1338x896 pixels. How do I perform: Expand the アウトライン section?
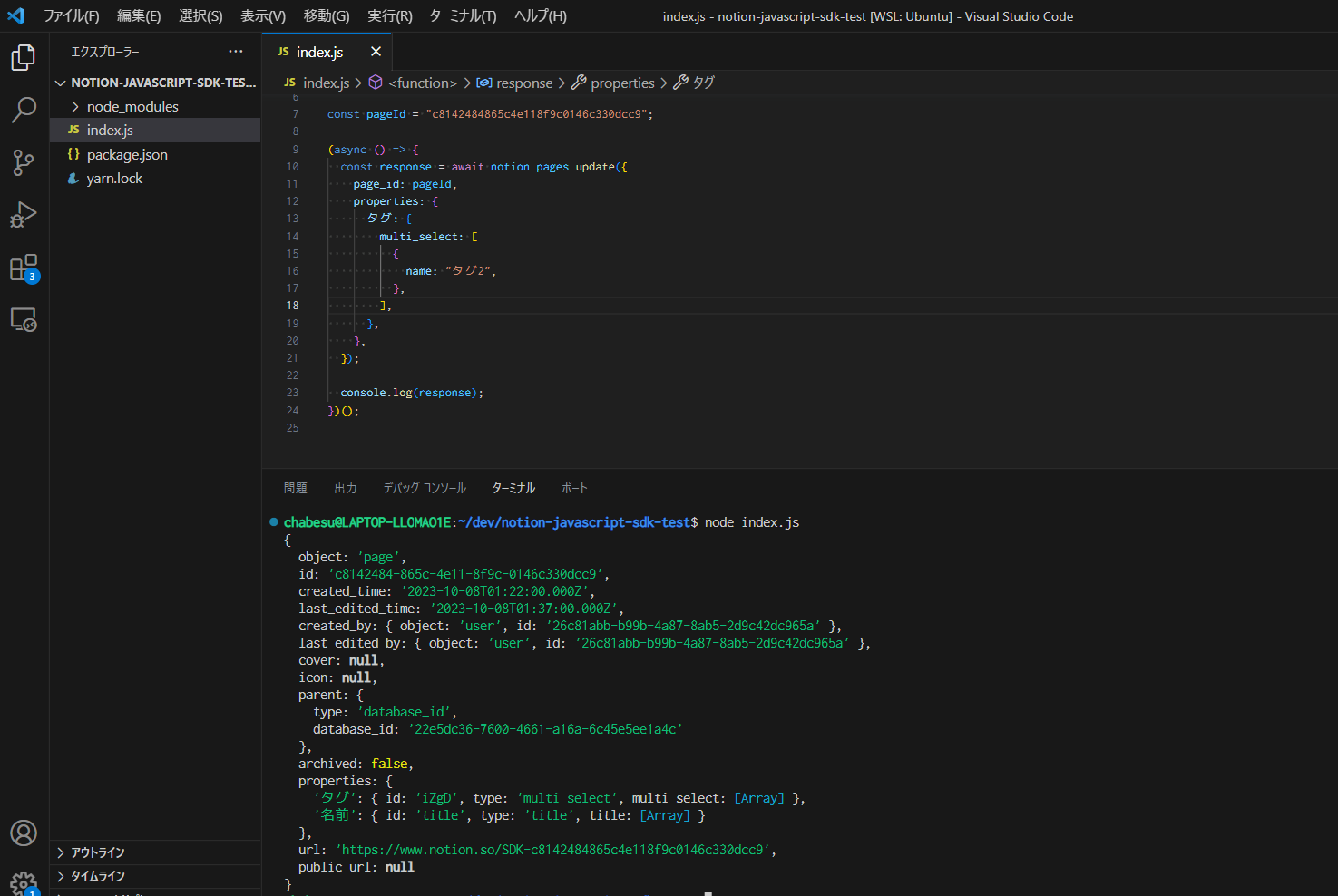(x=155, y=852)
